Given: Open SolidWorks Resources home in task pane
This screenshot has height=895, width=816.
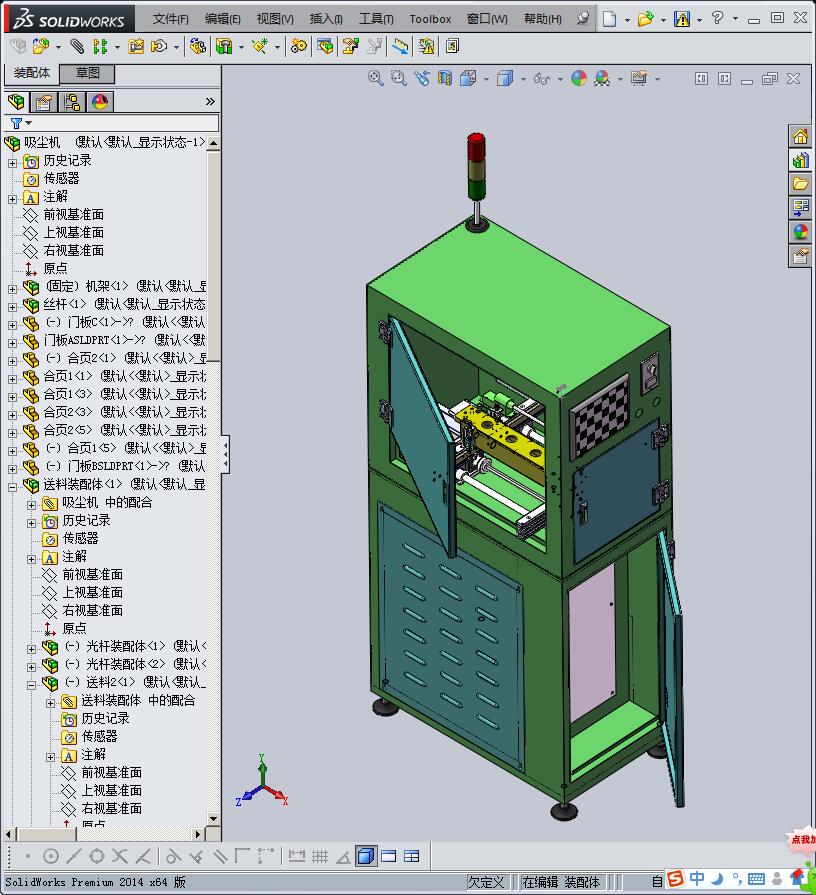Looking at the screenshot, I should [x=800, y=136].
